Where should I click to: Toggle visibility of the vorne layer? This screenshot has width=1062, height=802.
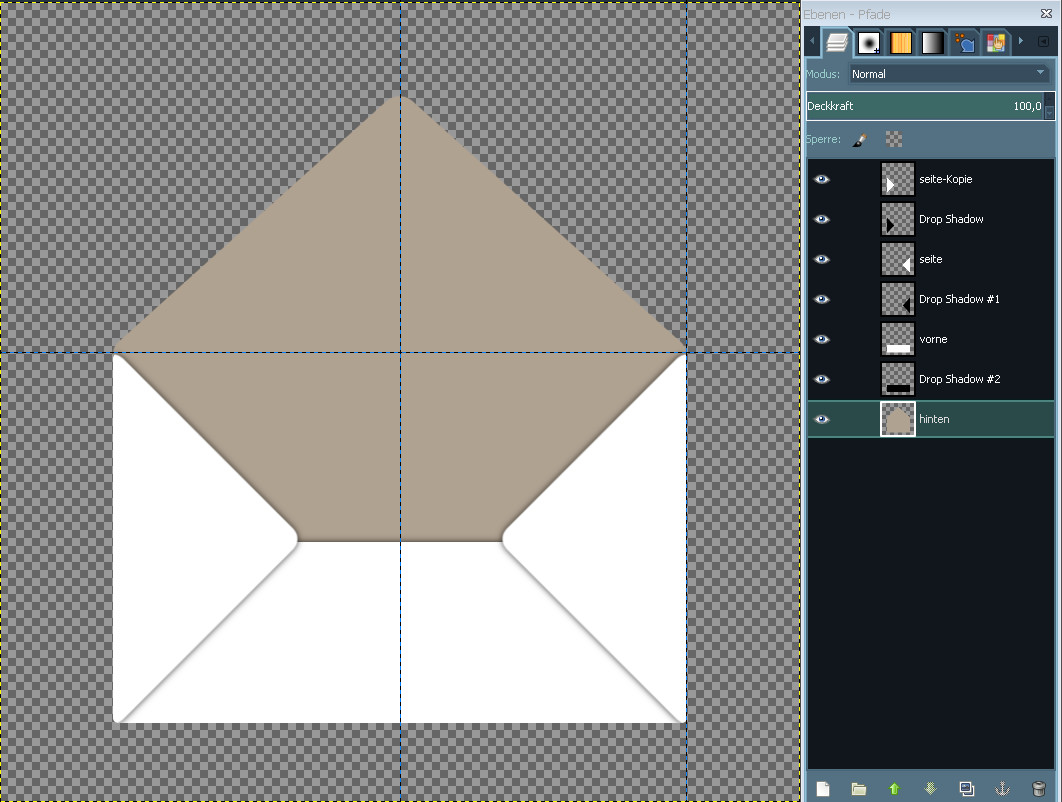[822, 339]
